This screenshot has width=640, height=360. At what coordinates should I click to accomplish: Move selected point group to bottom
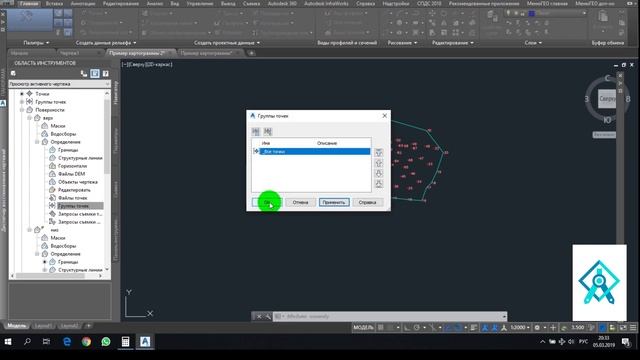[379, 184]
